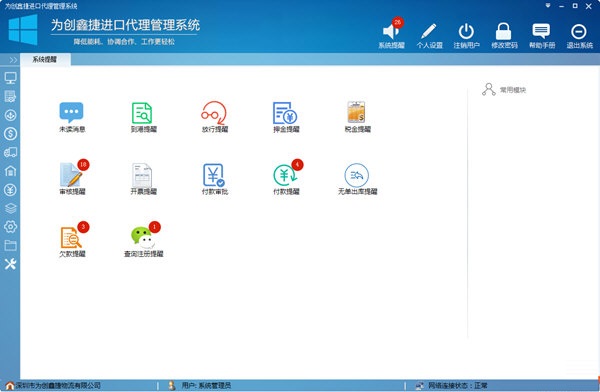This screenshot has height=392, width=600.
Task: Open the 查询注册提醒 WeChat icon
Action: (x=143, y=237)
